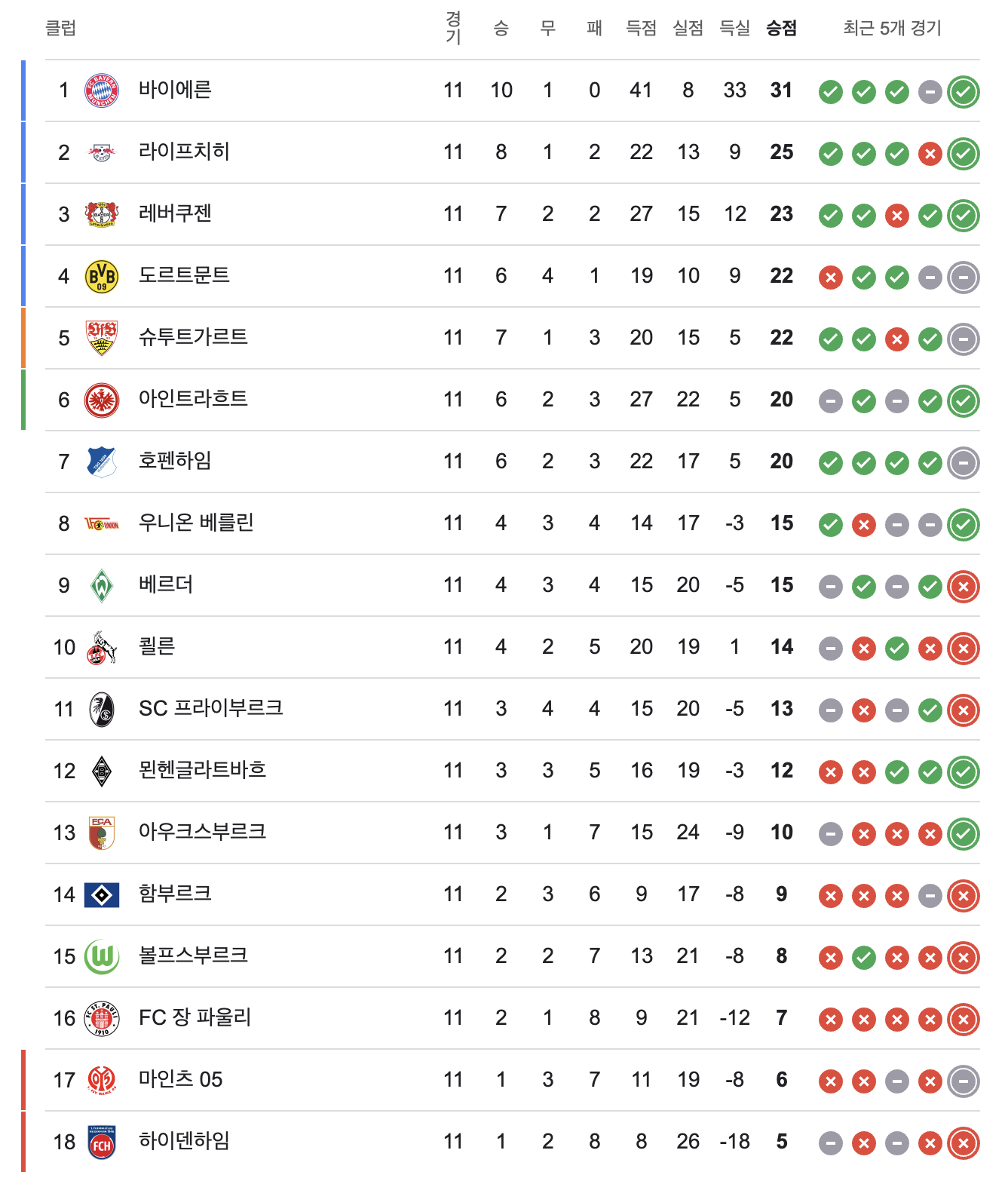Viewport: 1008px width, 1187px height.
Task: Click Dortmund's latest draw result icon
Action: click(x=963, y=278)
